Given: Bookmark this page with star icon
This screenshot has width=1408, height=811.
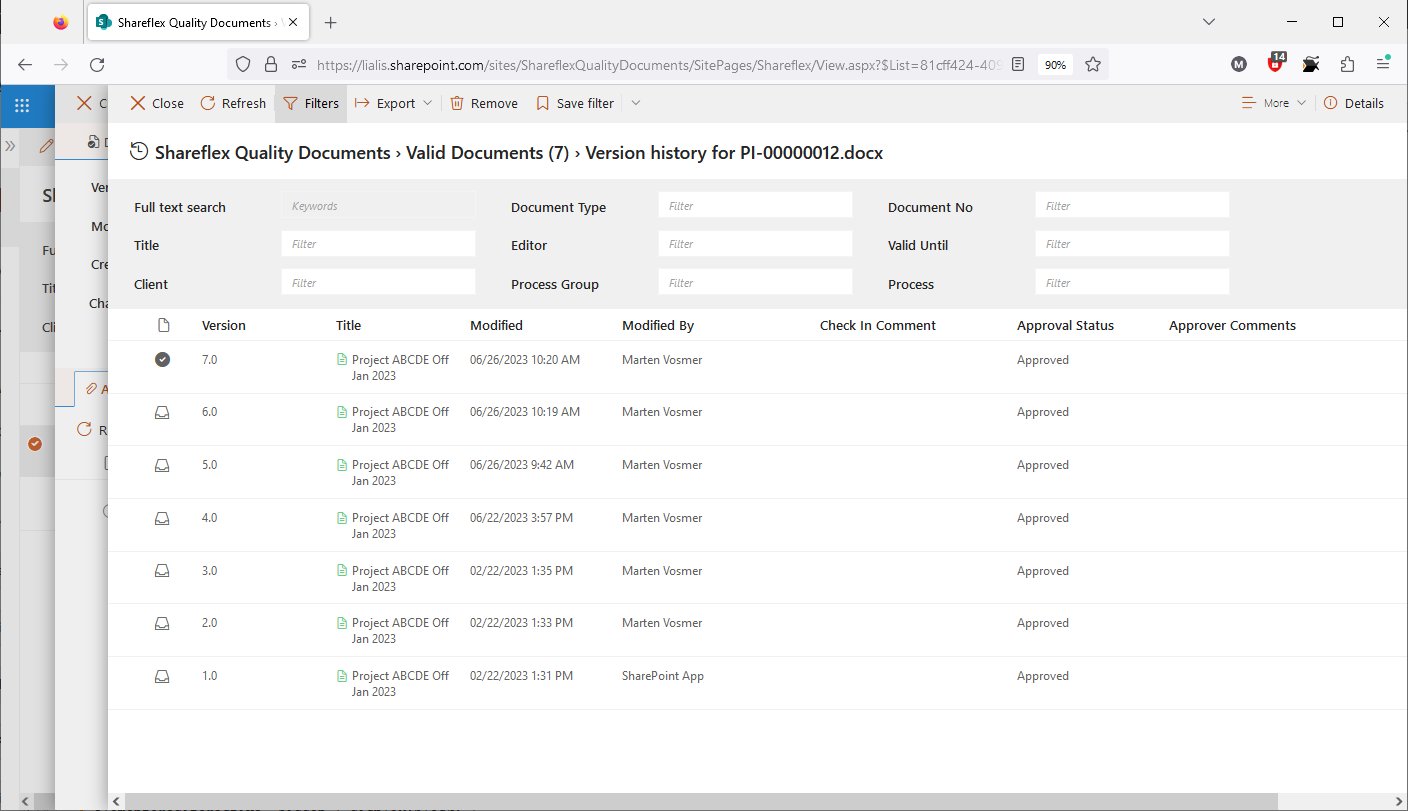Looking at the screenshot, I should [x=1093, y=64].
